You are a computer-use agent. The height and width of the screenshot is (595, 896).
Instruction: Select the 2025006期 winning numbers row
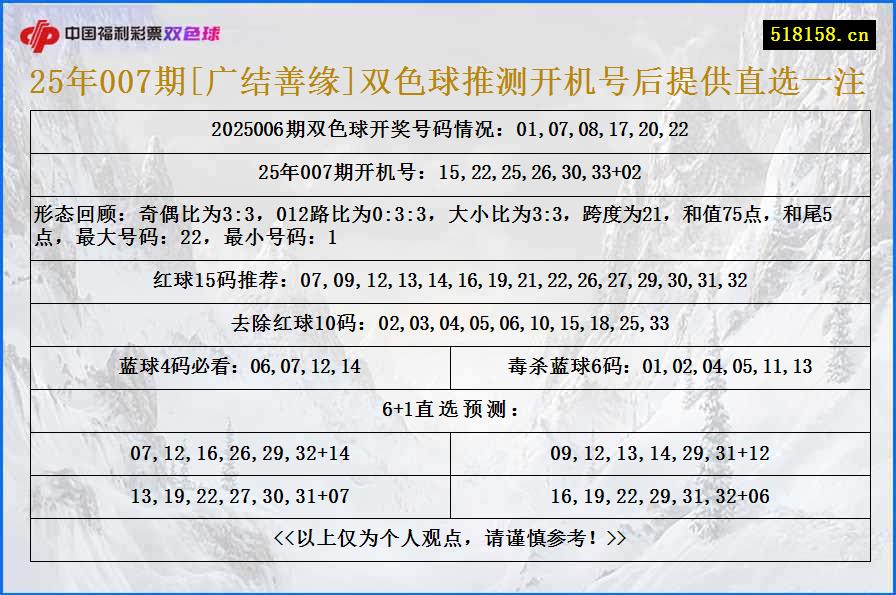448,128
